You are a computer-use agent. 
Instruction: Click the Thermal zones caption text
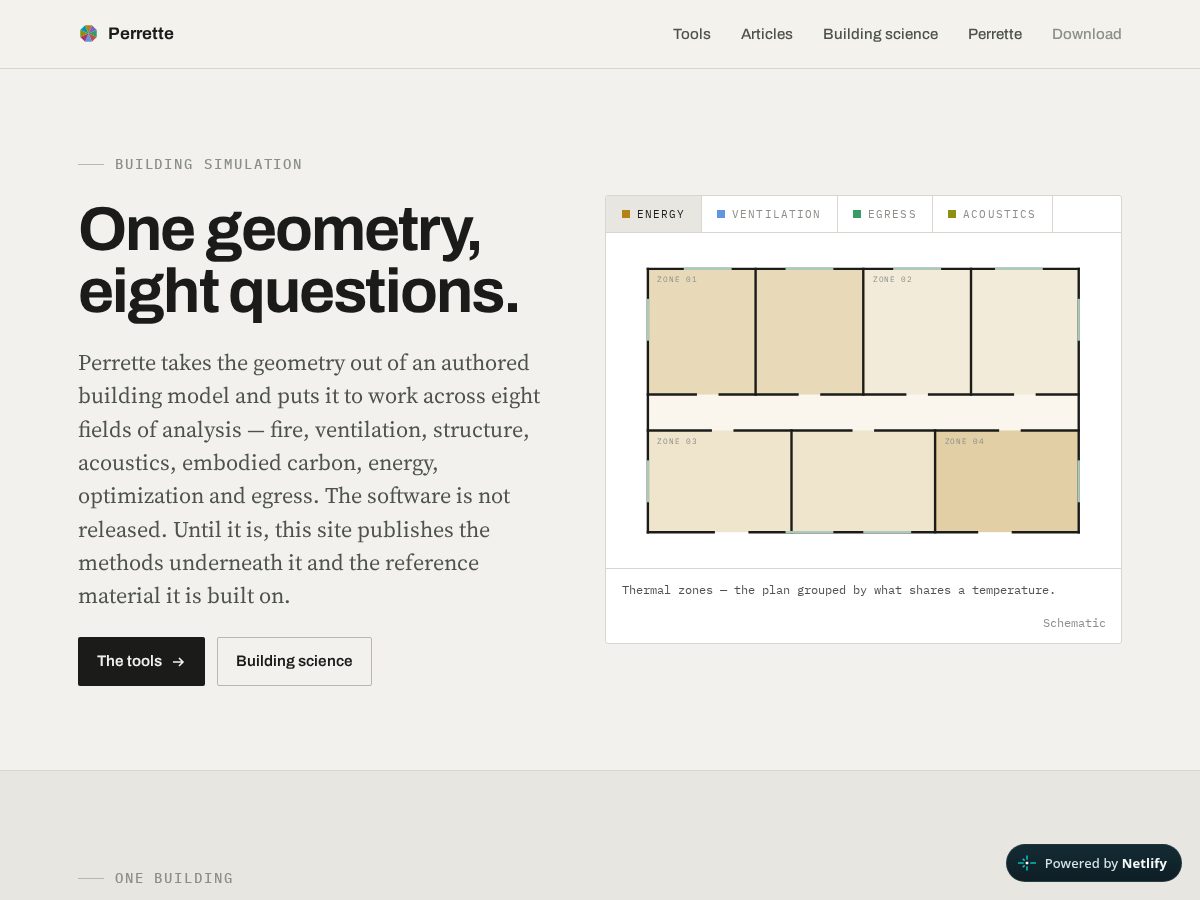pos(839,590)
